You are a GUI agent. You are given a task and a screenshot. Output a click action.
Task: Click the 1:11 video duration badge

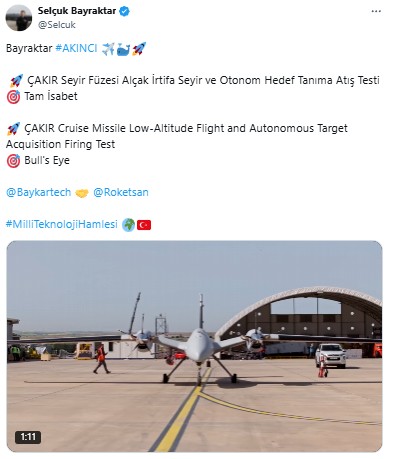28,437
